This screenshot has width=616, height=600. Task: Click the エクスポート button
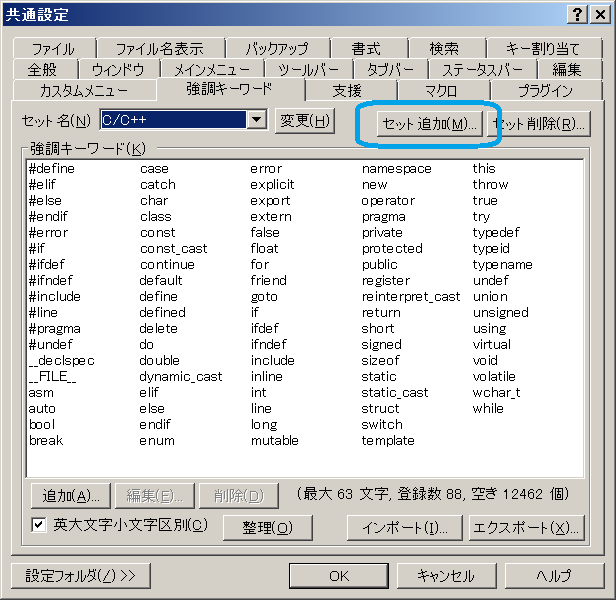point(526,527)
